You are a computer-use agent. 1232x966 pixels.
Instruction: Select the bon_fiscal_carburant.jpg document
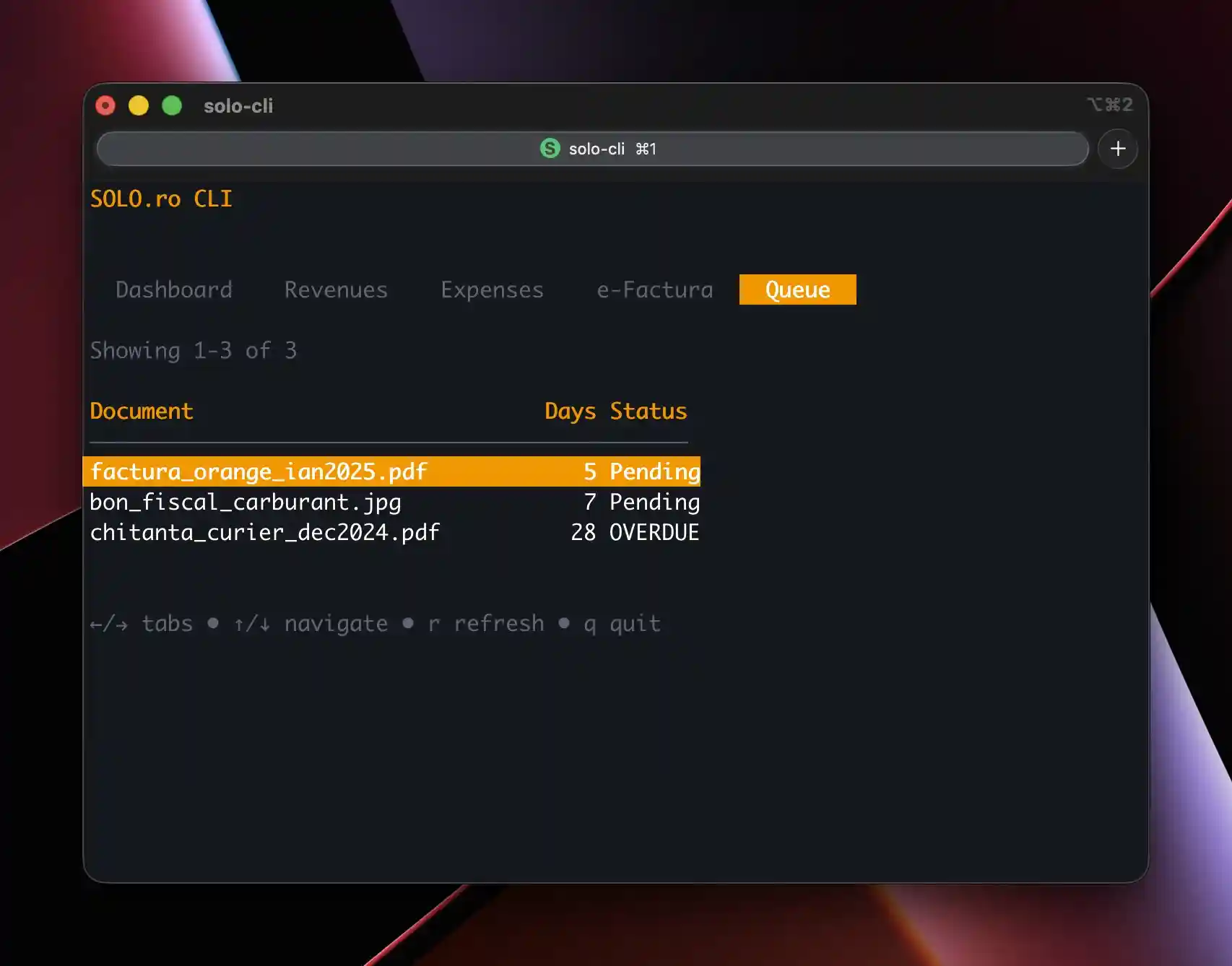click(x=246, y=502)
